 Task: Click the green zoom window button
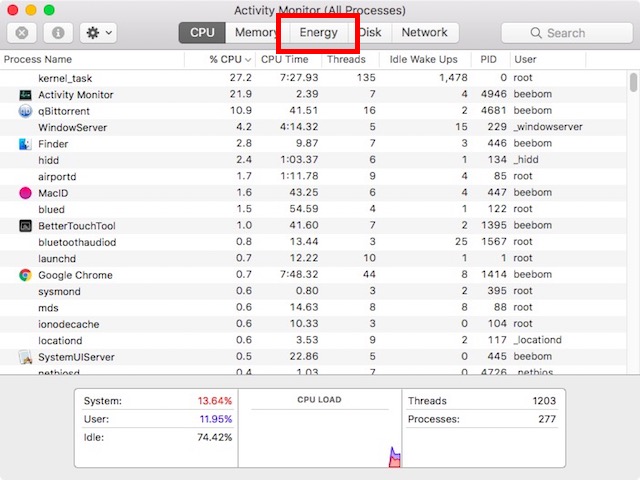point(49,10)
